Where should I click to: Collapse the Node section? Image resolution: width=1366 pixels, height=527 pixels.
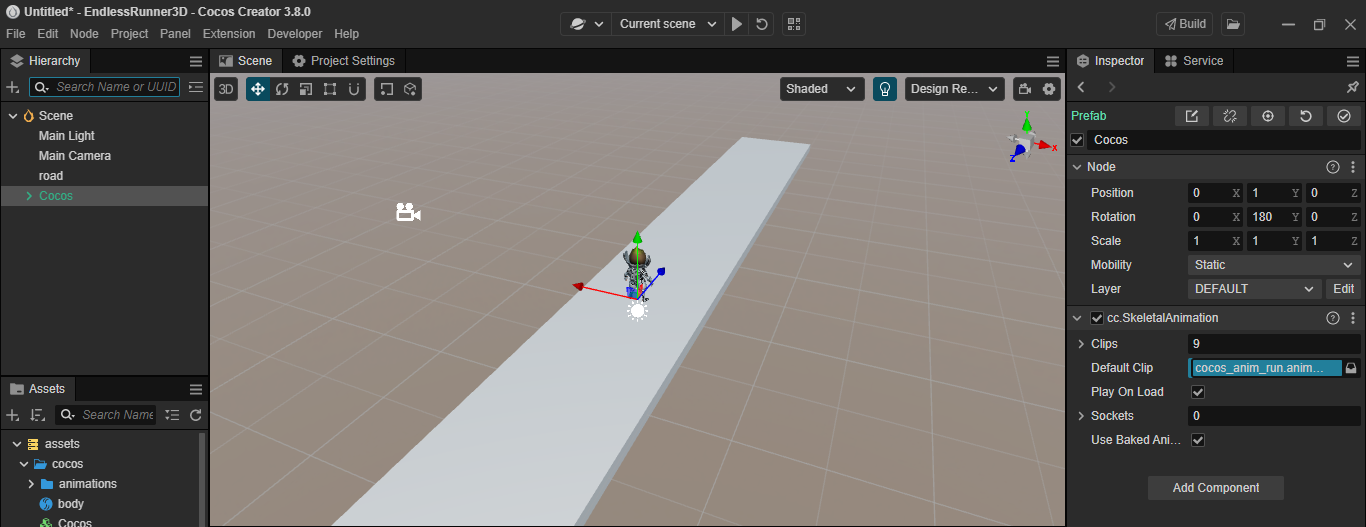pyautogui.click(x=1077, y=167)
